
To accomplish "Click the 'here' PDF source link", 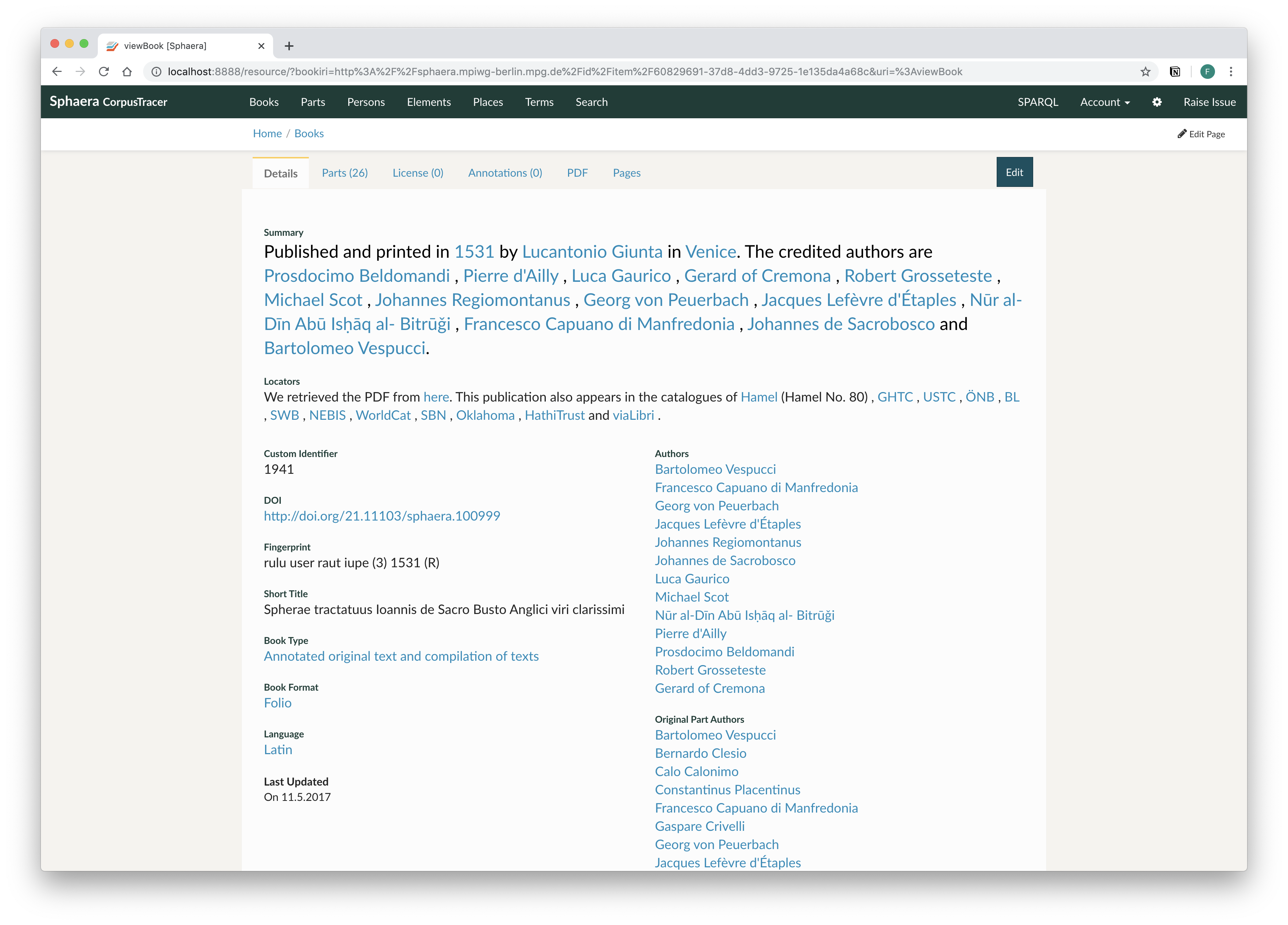I will click(436, 397).
